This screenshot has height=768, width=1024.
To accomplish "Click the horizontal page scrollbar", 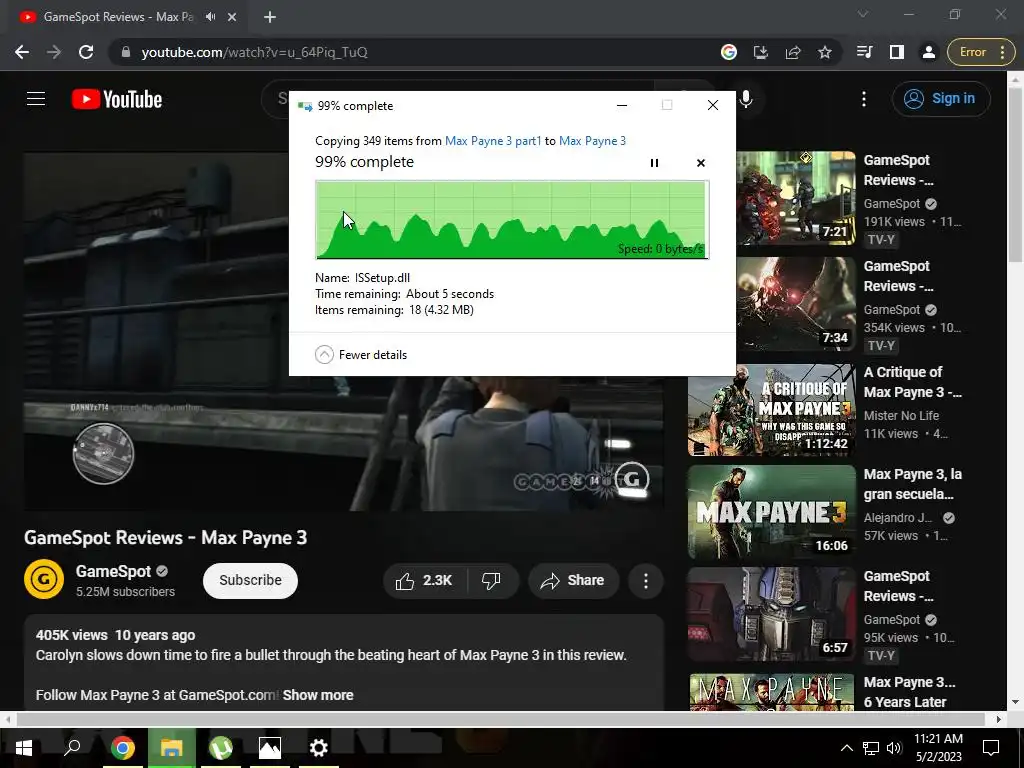I will [x=500, y=720].
